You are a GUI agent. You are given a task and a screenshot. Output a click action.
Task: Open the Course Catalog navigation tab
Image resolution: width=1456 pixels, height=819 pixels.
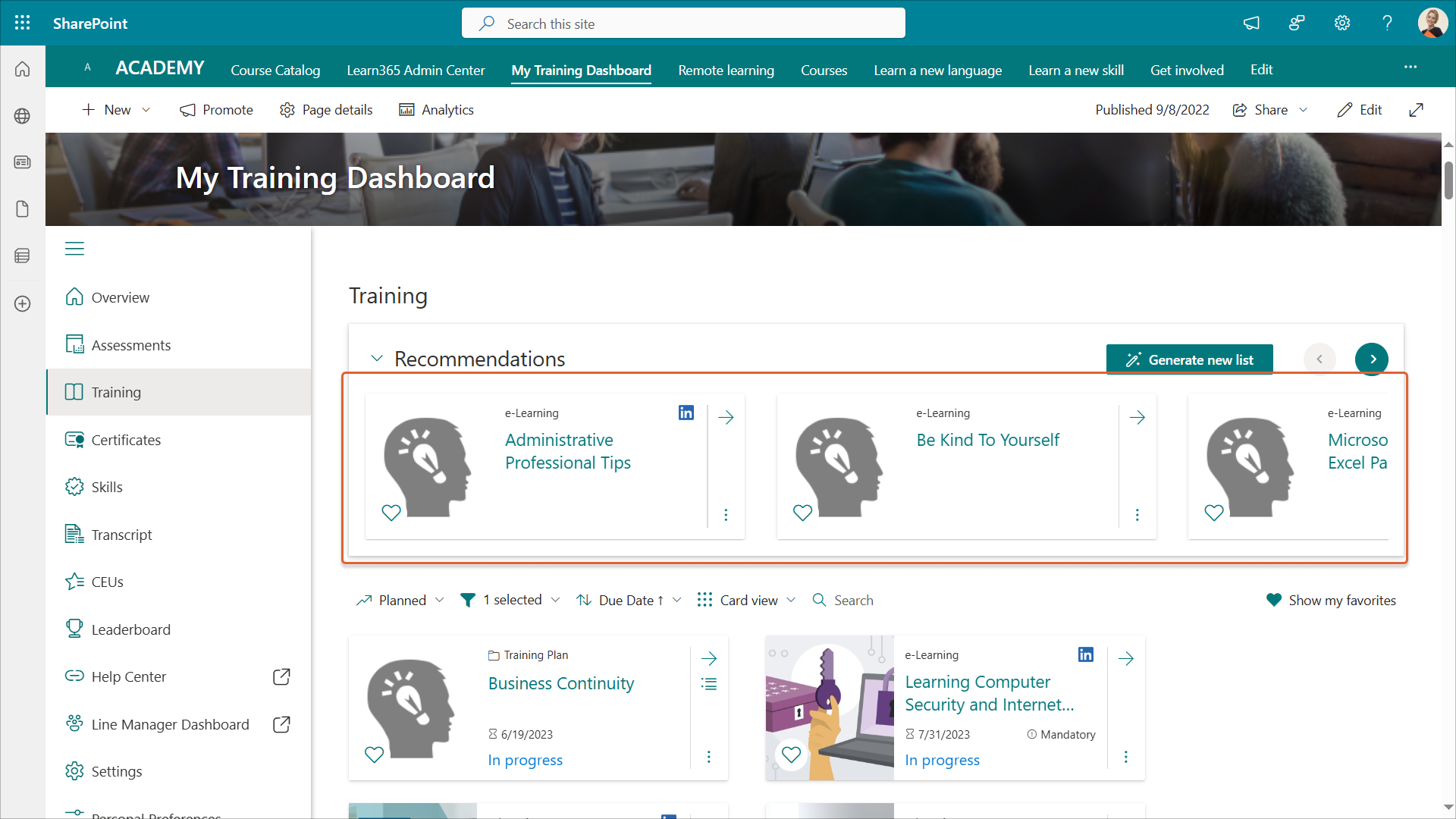click(x=275, y=70)
